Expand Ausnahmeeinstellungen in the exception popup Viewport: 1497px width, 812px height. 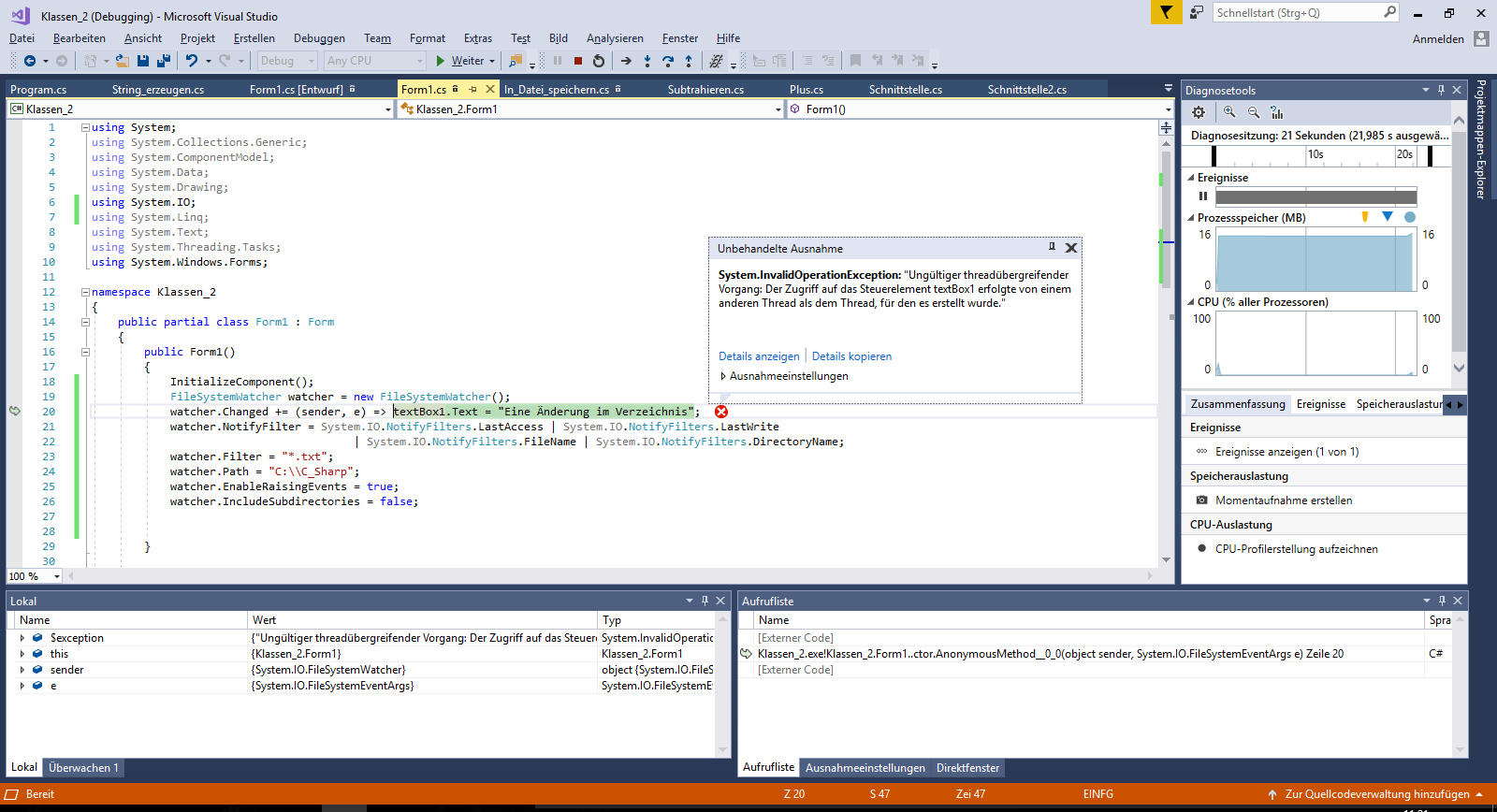tap(723, 376)
